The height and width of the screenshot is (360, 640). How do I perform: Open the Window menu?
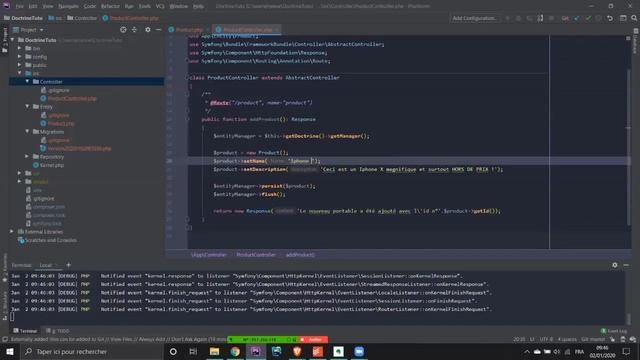coord(178,6)
